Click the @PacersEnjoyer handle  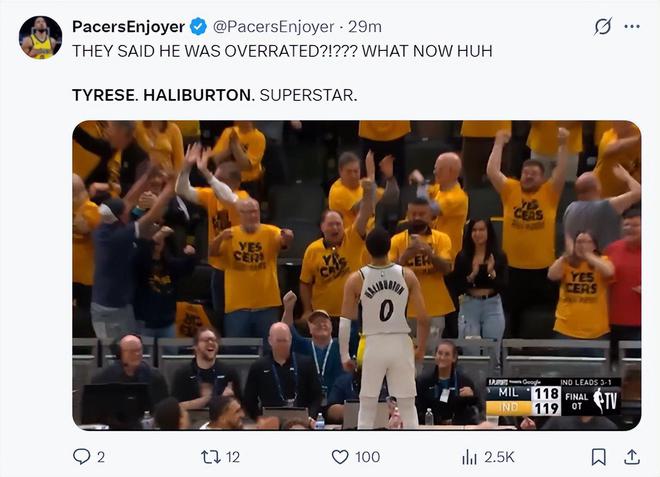274,27
